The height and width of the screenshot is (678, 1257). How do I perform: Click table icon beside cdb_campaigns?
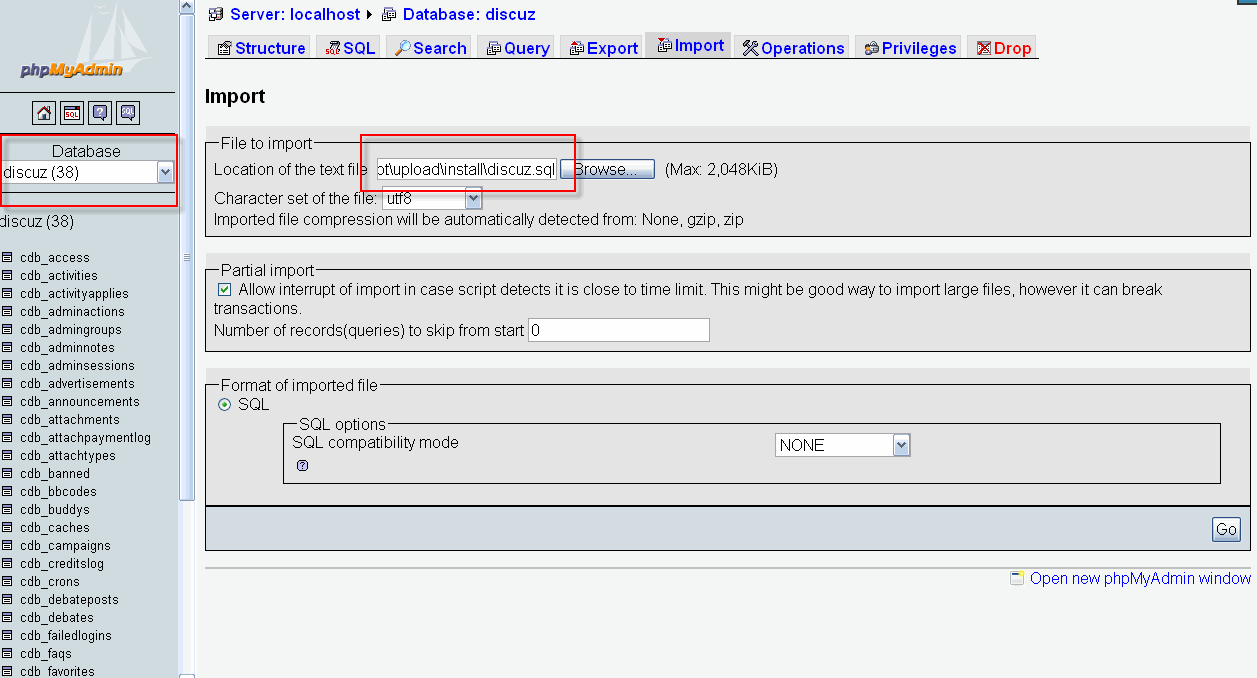(x=7, y=546)
